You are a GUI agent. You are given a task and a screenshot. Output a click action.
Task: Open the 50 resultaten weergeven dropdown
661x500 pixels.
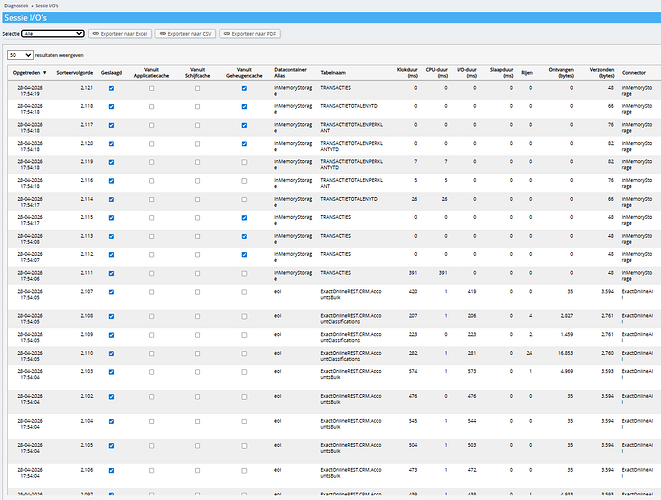[x=20, y=55]
